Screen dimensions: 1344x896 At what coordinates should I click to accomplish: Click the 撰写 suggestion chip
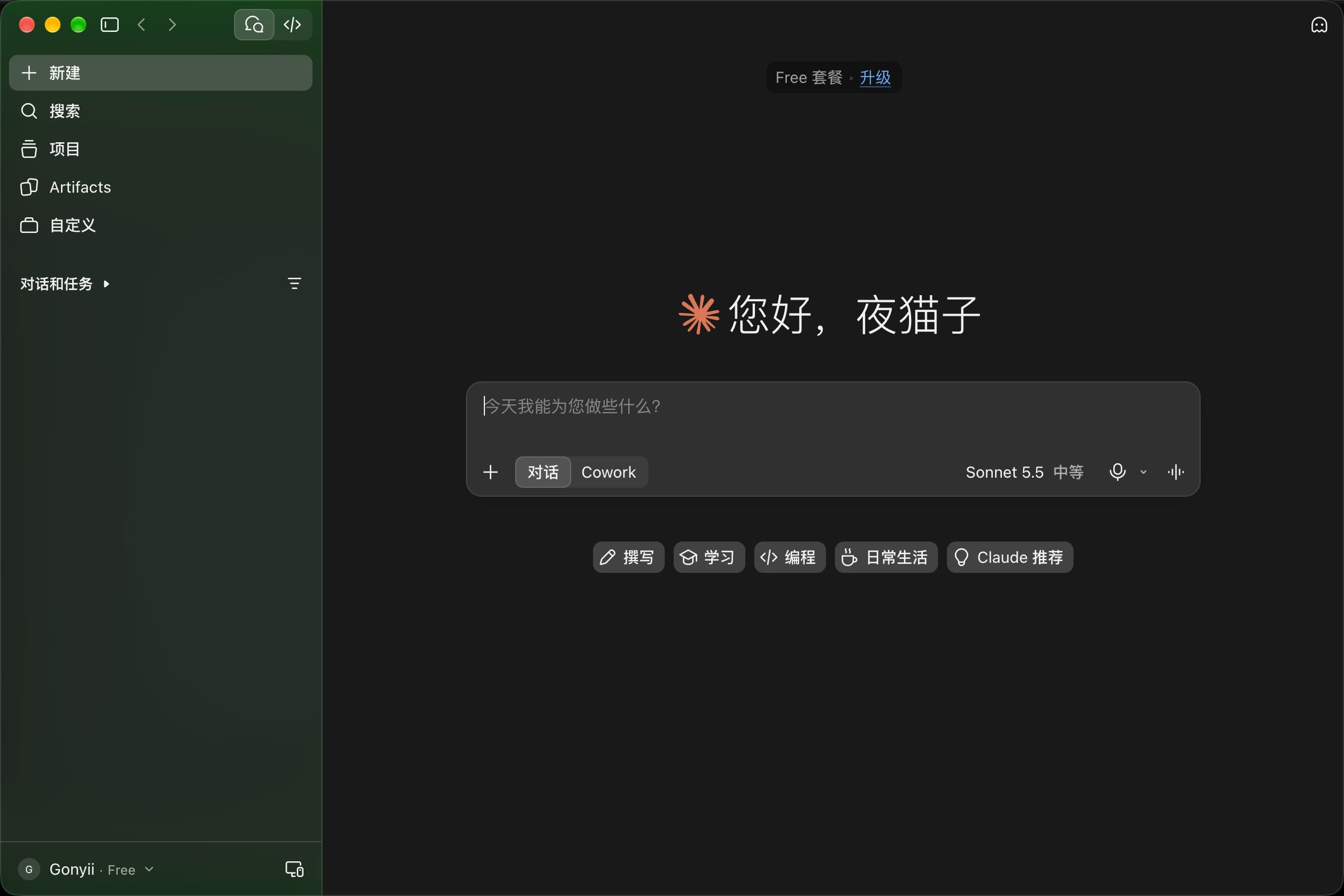coord(628,557)
